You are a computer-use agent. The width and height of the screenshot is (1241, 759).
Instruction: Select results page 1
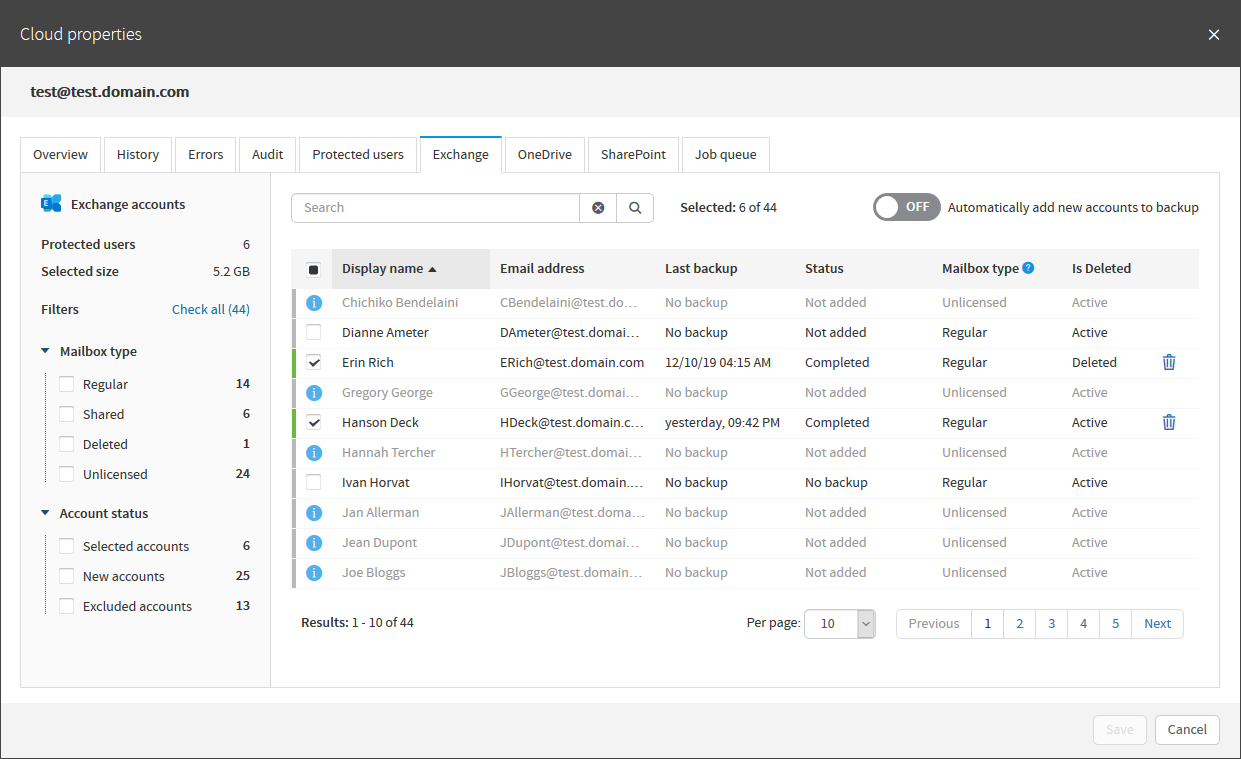[x=988, y=623]
